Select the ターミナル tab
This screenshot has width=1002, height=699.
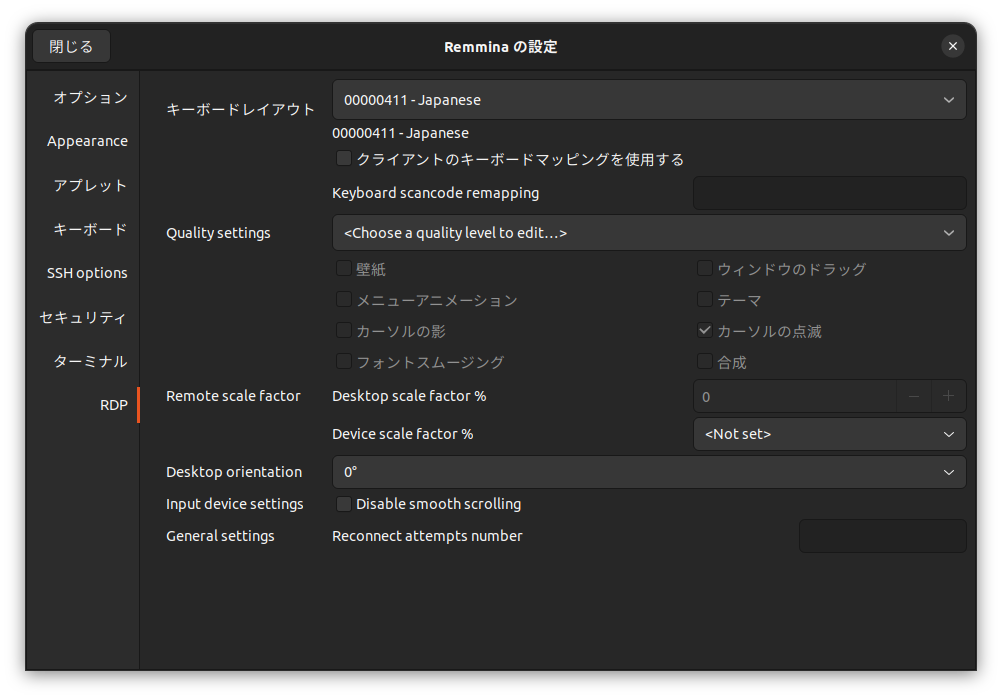pos(90,361)
